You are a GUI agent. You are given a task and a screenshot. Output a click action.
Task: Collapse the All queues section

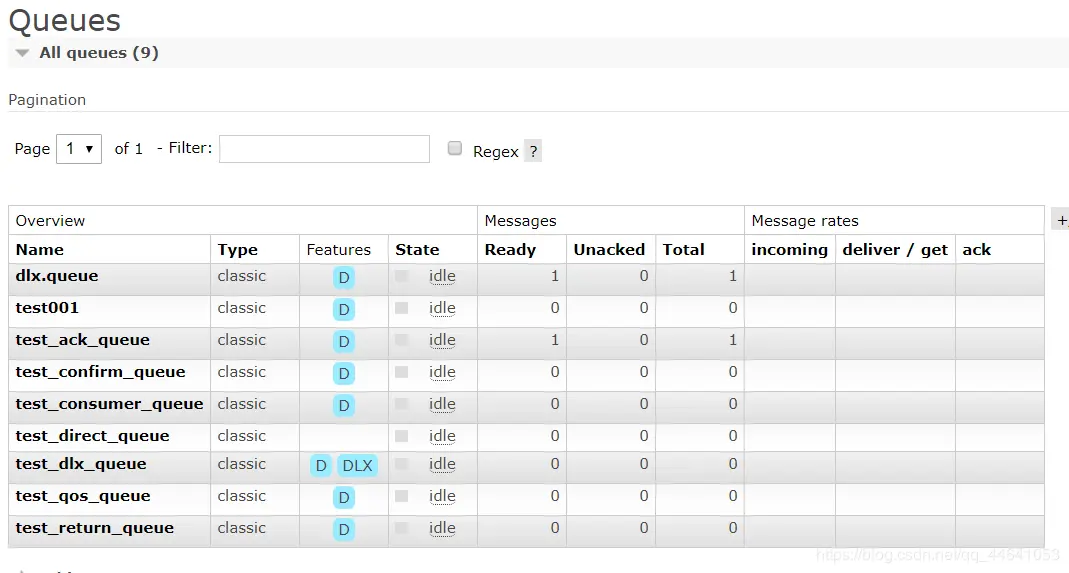[x=23, y=53]
